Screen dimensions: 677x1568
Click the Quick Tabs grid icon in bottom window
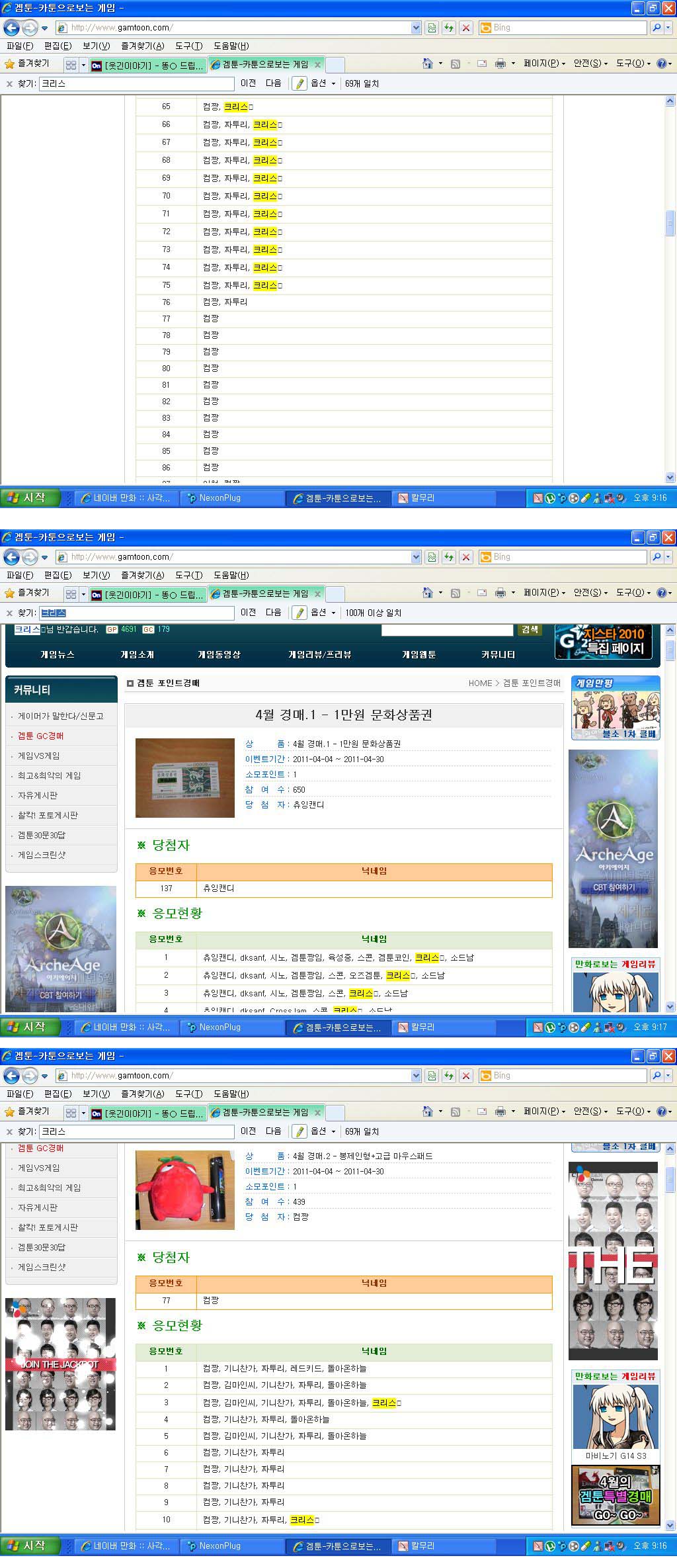pos(71,1112)
